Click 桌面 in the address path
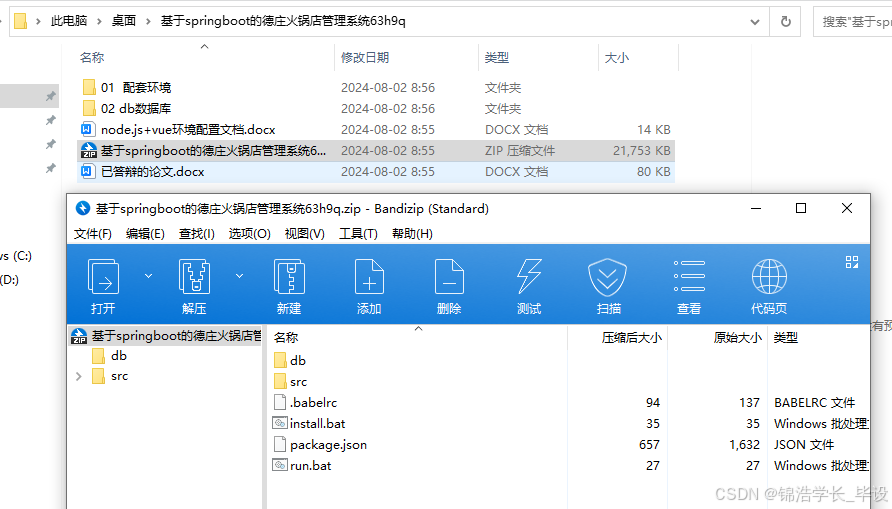 (123, 21)
